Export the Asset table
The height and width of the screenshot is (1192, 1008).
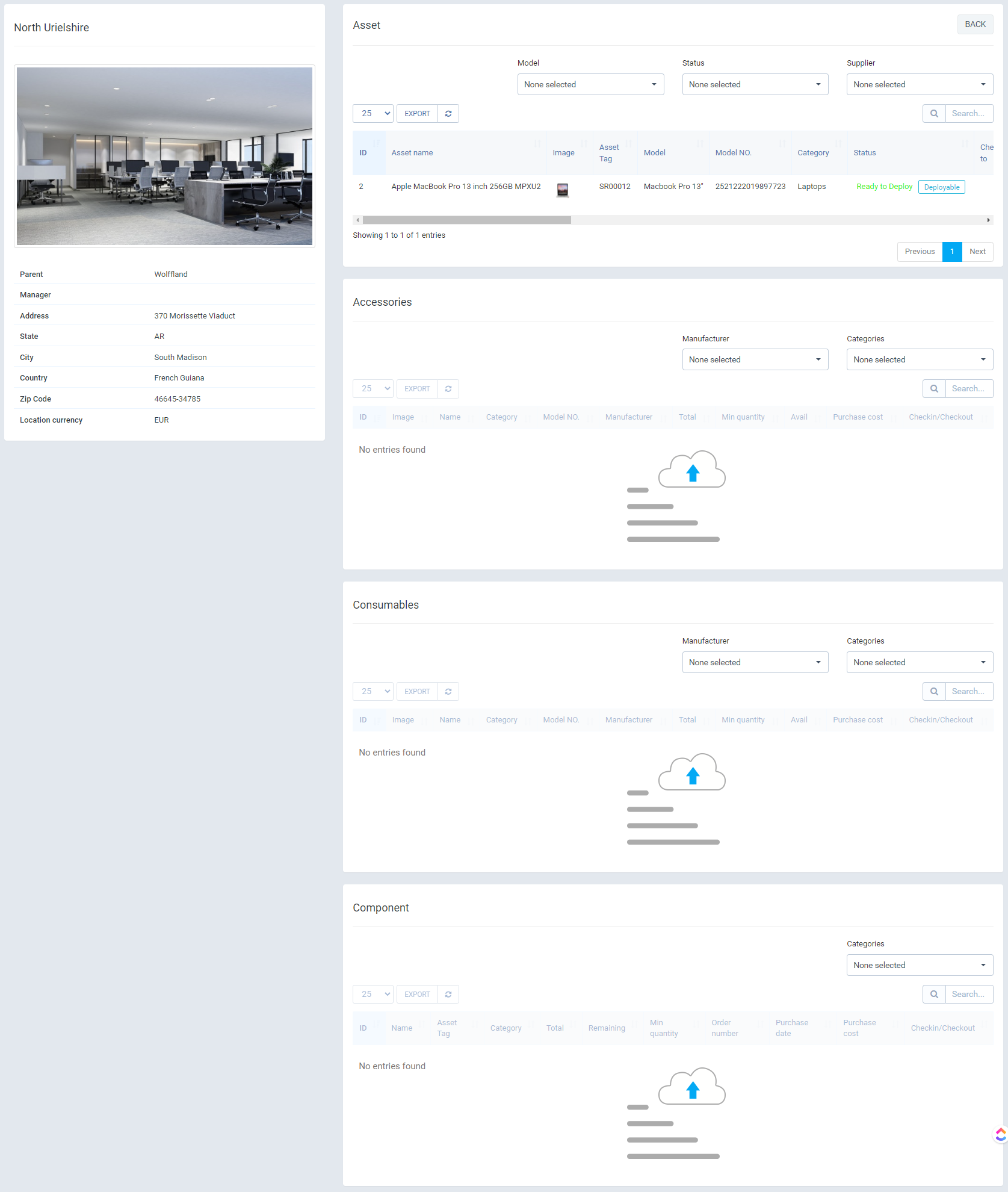click(417, 113)
